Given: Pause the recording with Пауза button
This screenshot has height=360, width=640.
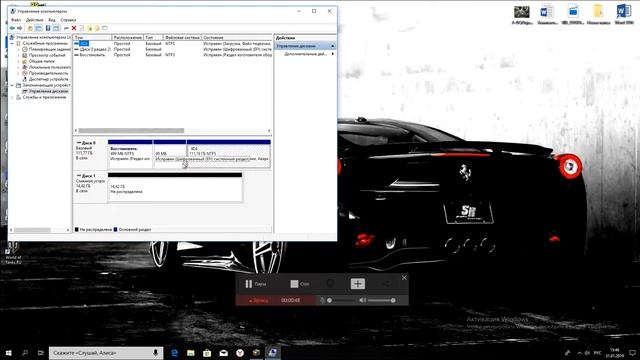Looking at the screenshot, I should click(255, 284).
